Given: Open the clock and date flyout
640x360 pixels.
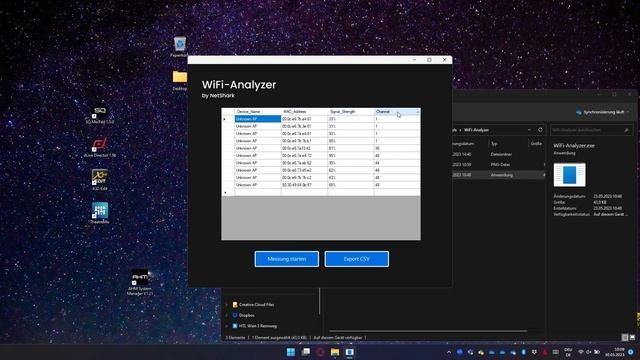Looking at the screenshot, I should [615, 352].
